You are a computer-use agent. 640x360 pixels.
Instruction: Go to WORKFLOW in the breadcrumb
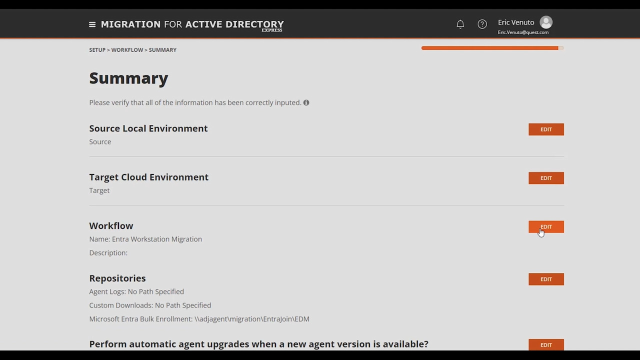point(127,50)
